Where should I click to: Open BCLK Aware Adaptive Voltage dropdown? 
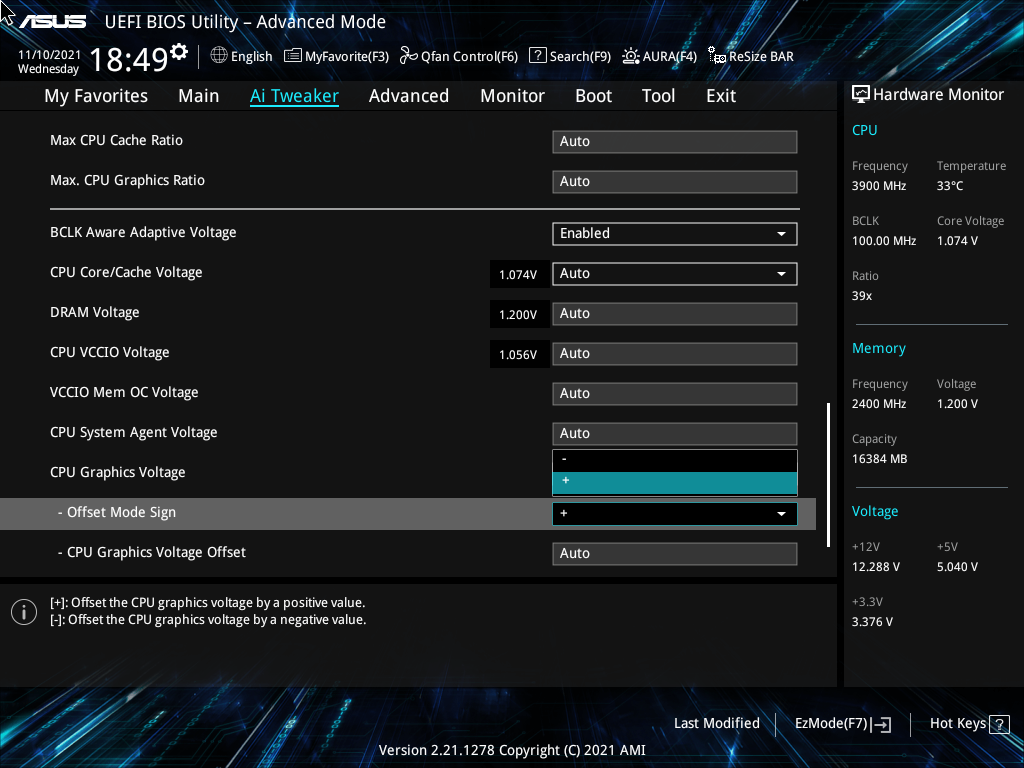tap(675, 234)
